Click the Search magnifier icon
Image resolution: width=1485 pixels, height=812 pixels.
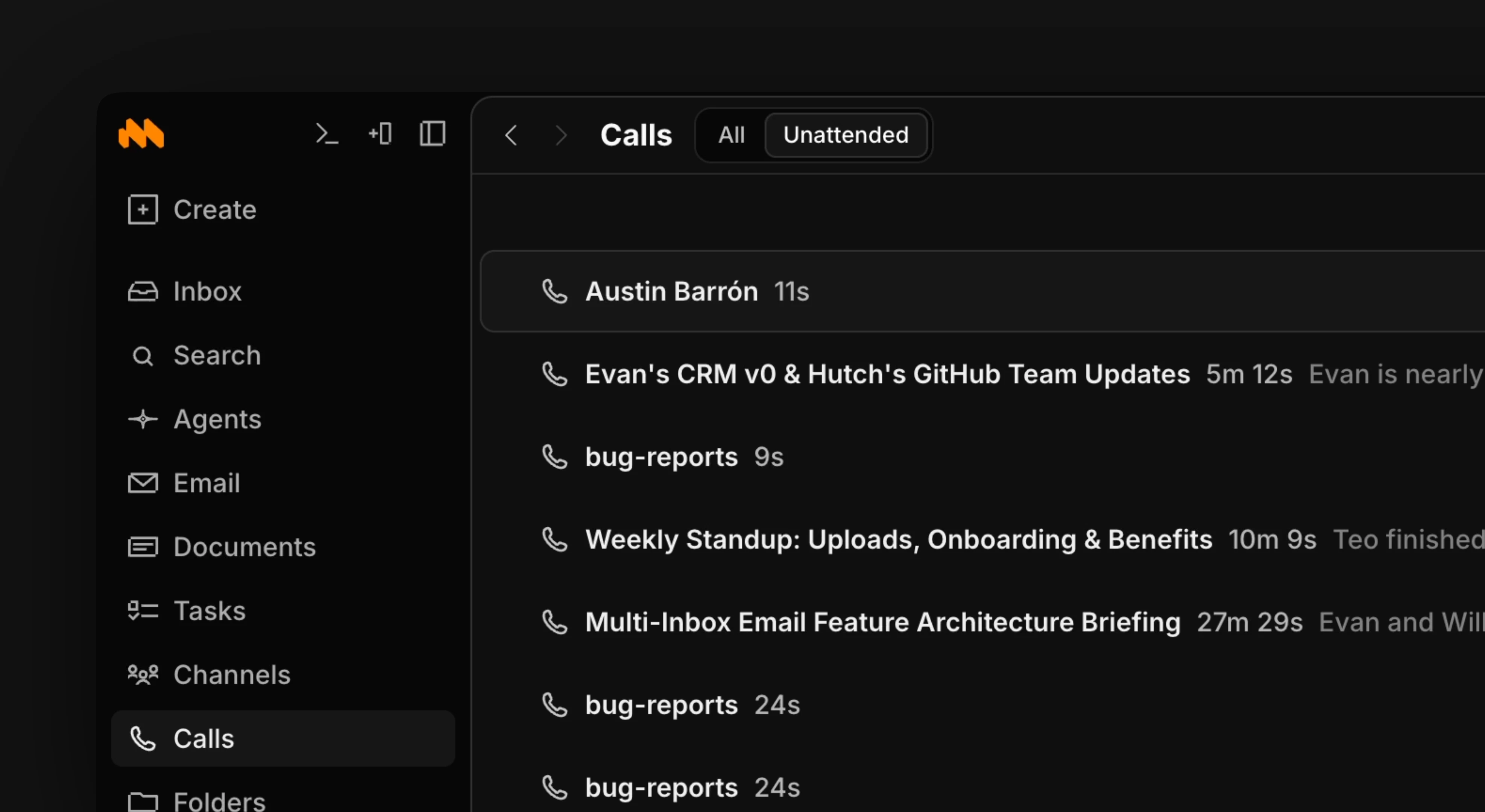(143, 356)
